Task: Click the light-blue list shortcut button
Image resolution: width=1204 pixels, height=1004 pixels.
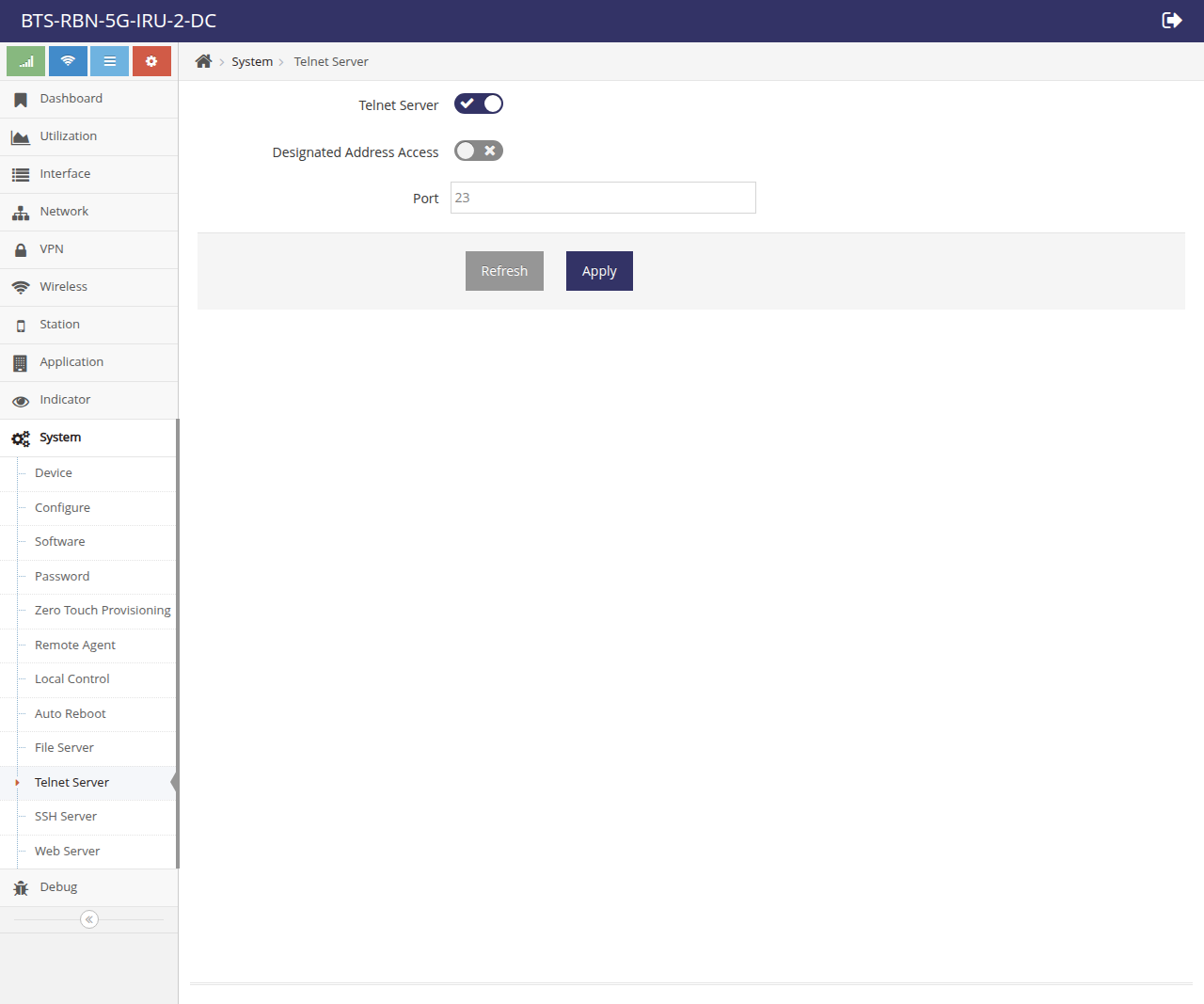Action: (x=110, y=61)
